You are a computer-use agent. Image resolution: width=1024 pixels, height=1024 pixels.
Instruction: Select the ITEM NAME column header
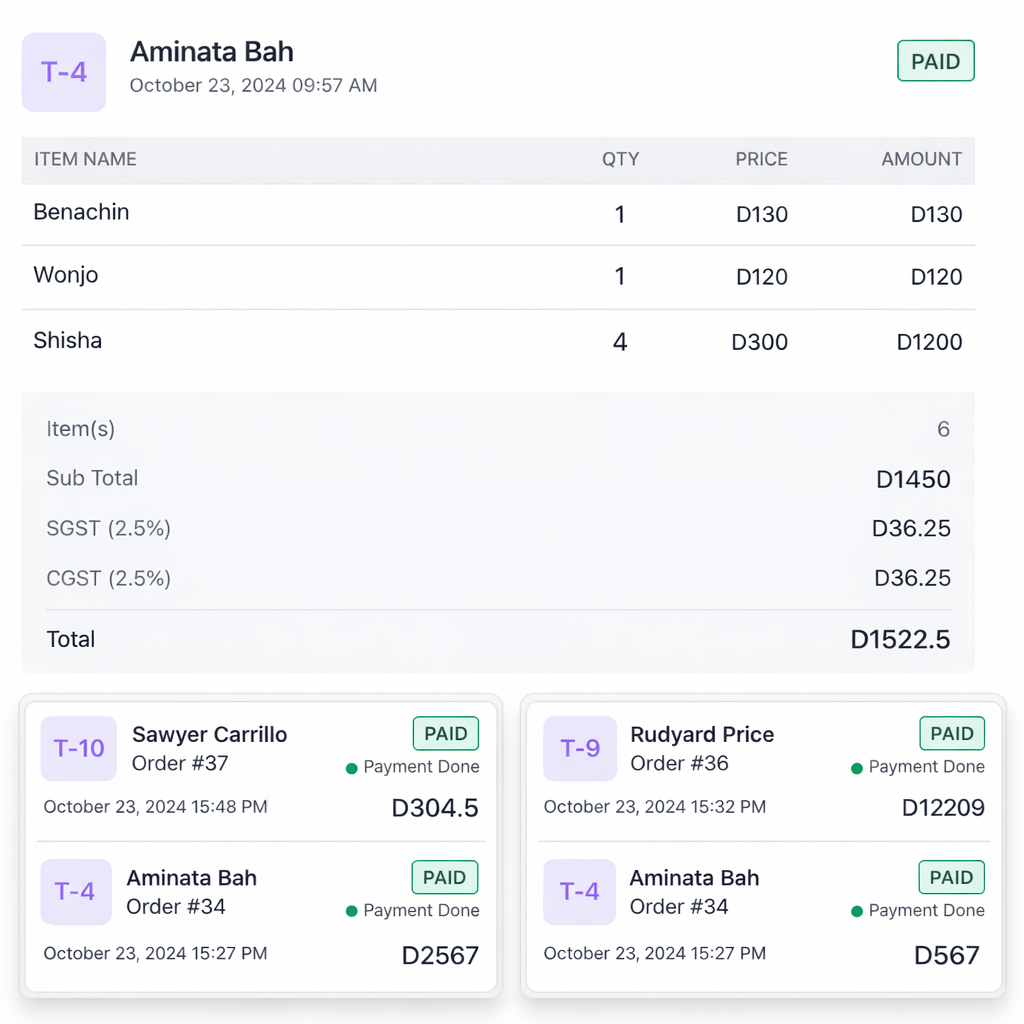coord(85,159)
